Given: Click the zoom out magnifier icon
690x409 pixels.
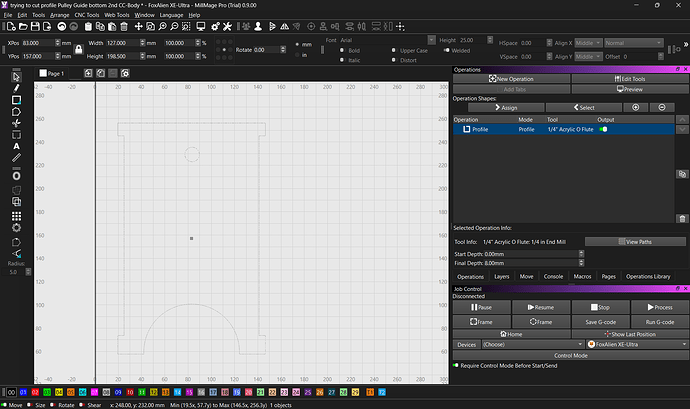Looking at the screenshot, I should coord(174,26).
